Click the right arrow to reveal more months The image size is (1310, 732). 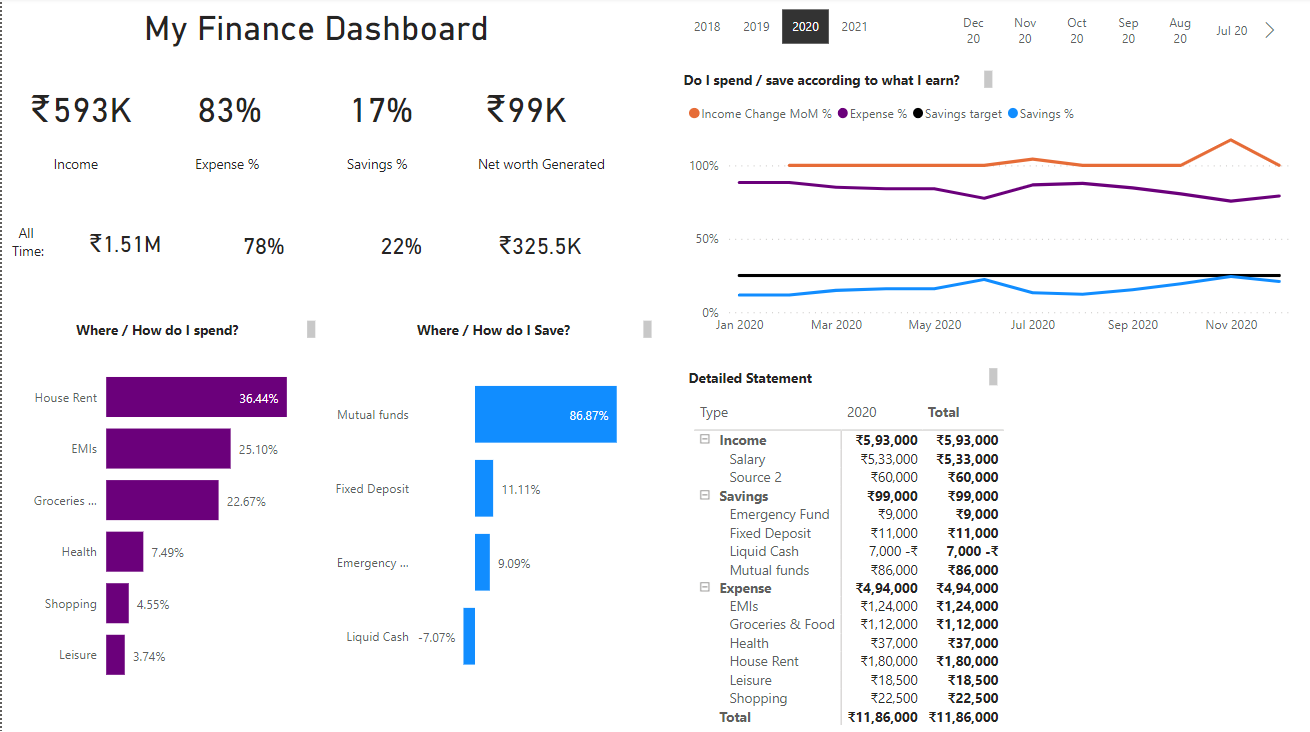1270,30
